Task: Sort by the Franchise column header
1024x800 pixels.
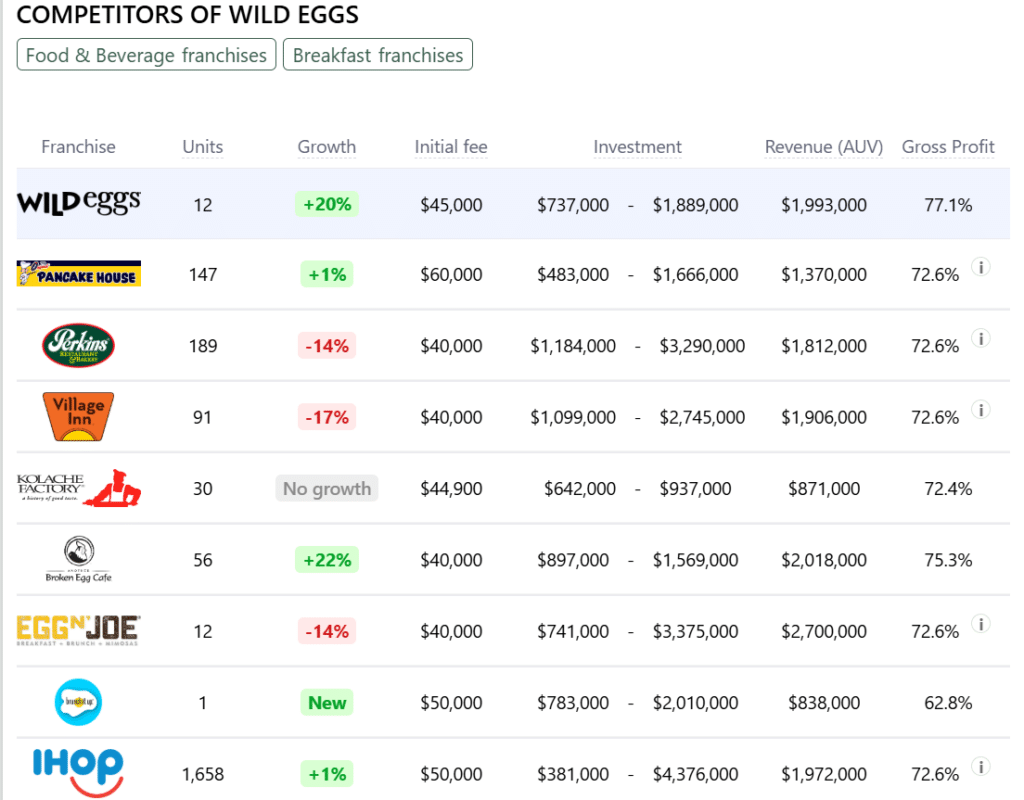Action: [78, 147]
